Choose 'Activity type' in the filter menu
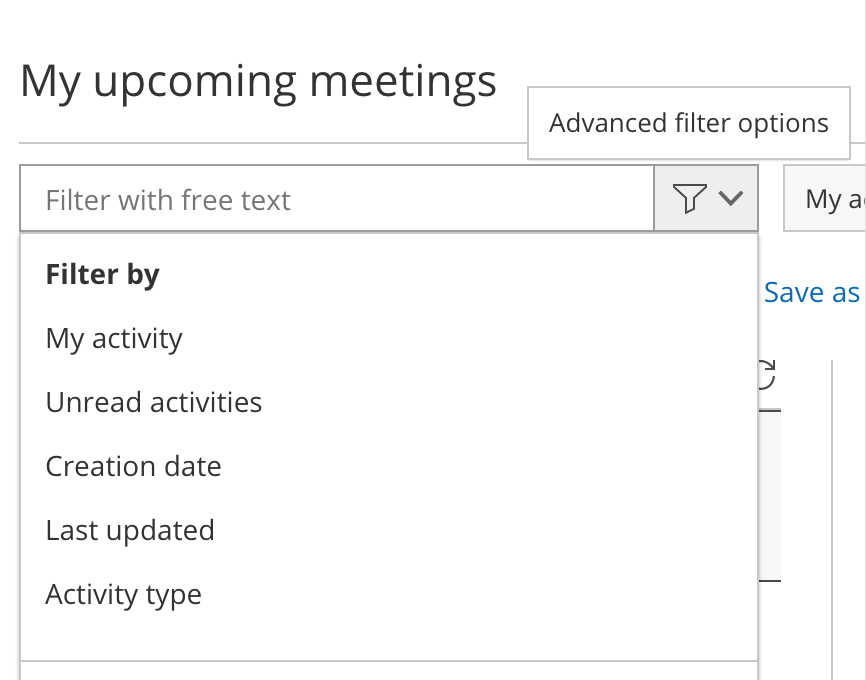This screenshot has height=680, width=866. [123, 594]
